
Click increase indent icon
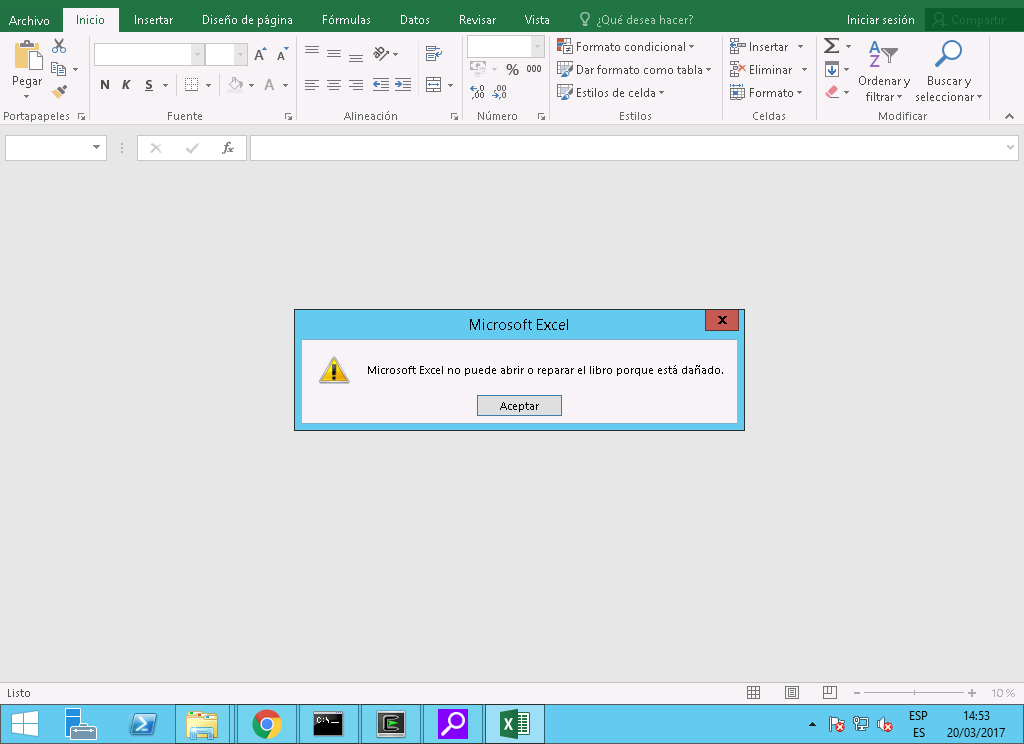(x=403, y=85)
